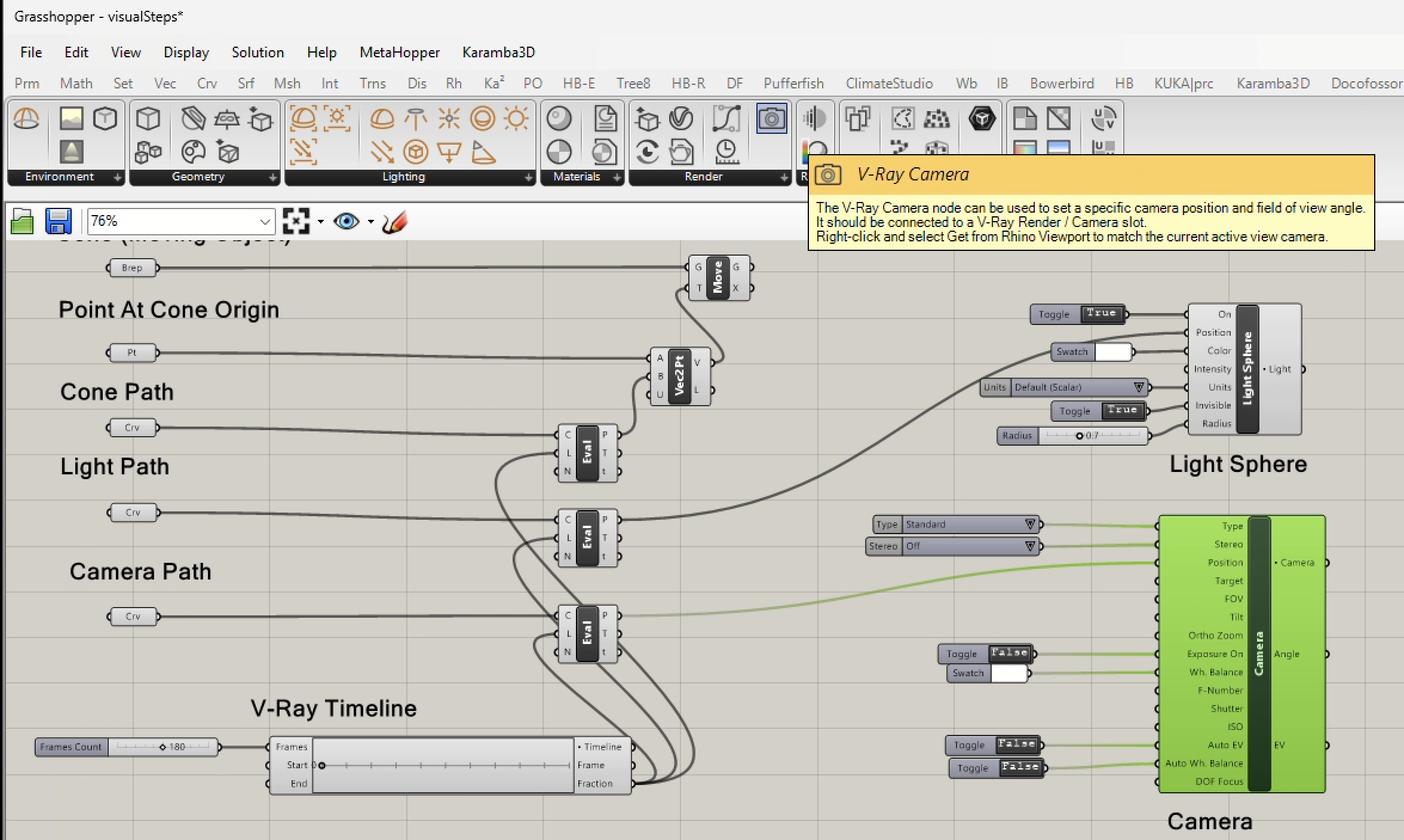Click the Vec2Pt component
The height and width of the screenshot is (840, 1404).
[679, 376]
